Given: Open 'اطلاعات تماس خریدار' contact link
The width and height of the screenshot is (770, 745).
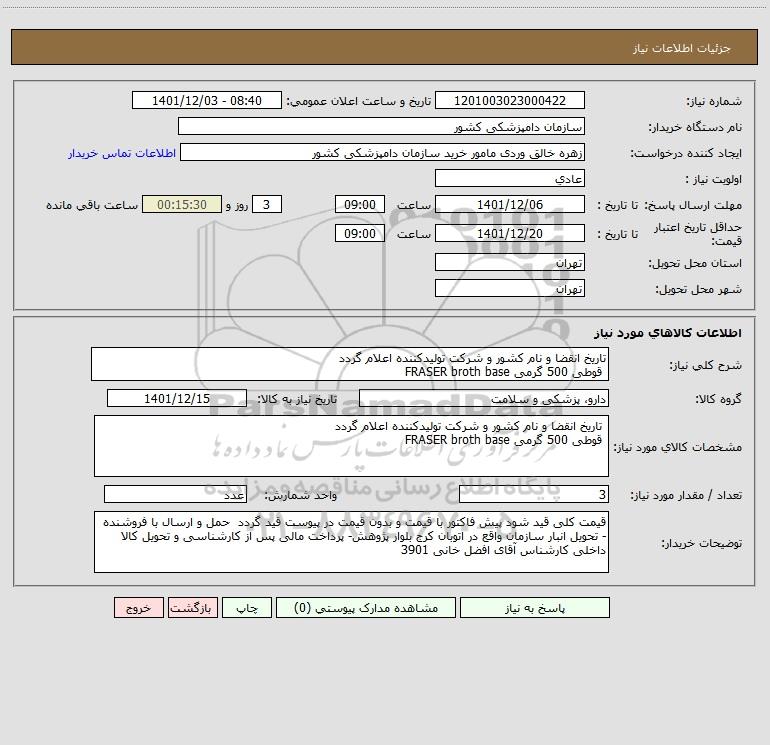Looking at the screenshot, I should pos(122,153).
